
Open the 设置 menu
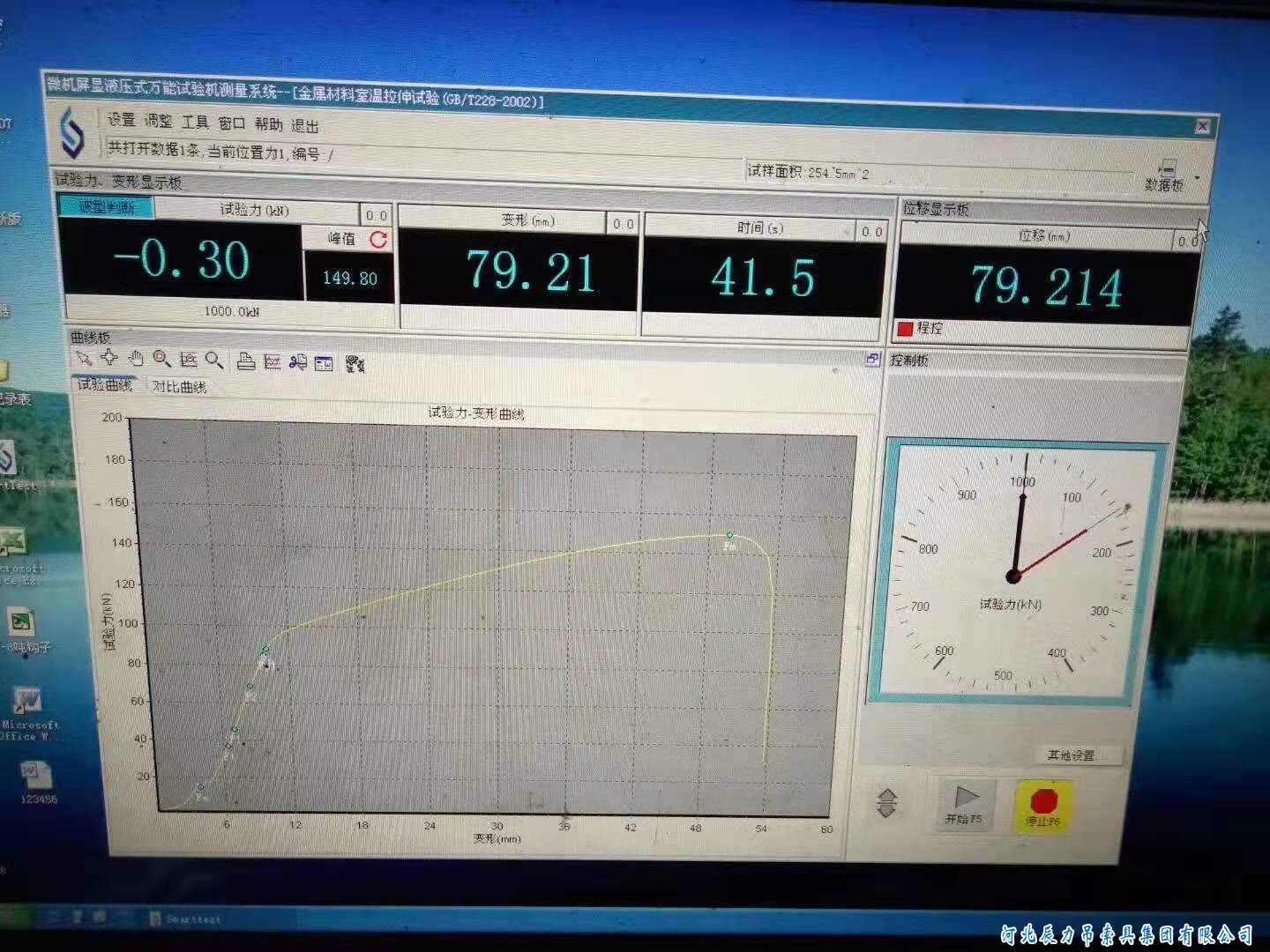121,120
